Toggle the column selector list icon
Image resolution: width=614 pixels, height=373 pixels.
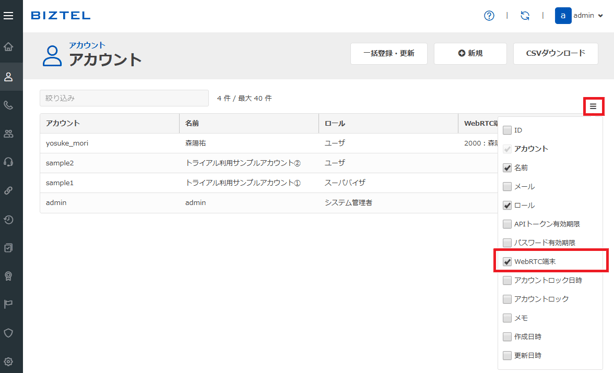pyautogui.click(x=593, y=106)
